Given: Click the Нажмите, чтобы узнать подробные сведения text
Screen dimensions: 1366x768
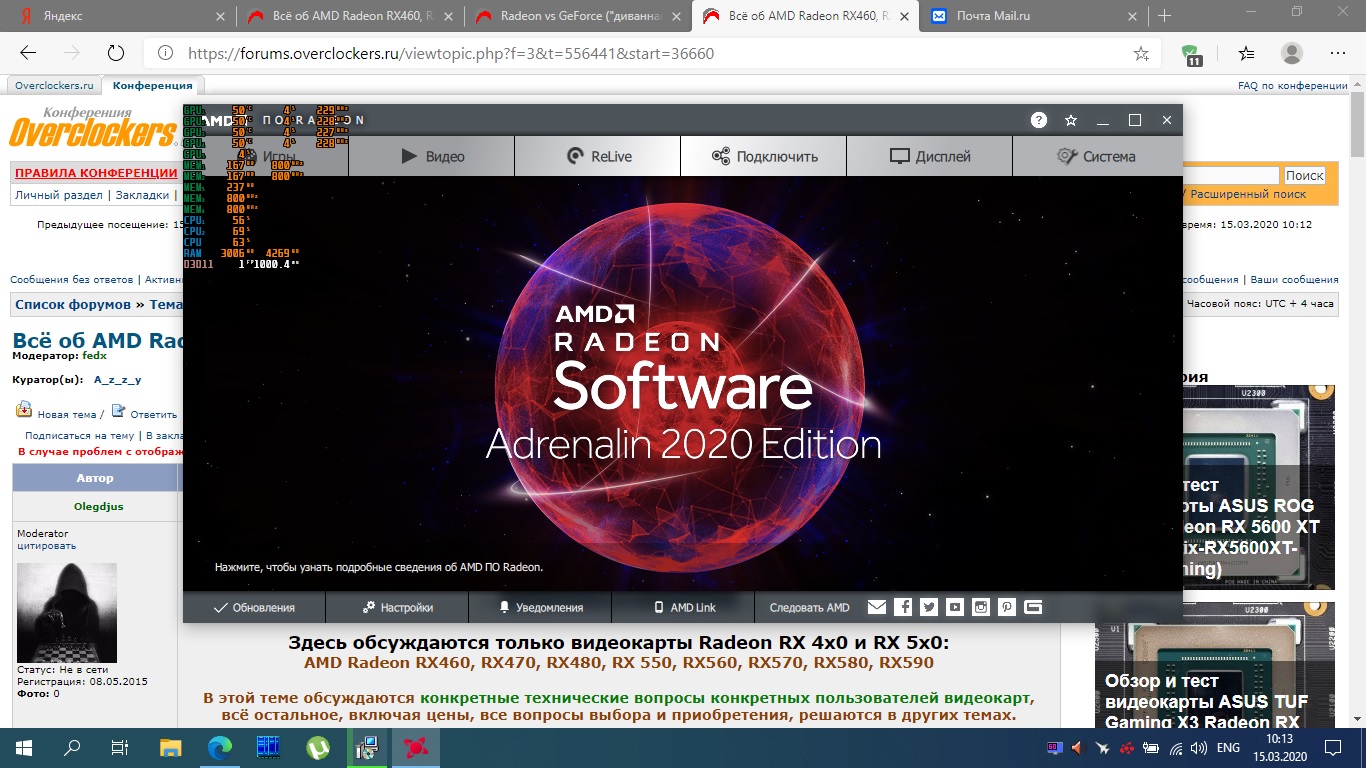Looking at the screenshot, I should pyautogui.click(x=379, y=567).
